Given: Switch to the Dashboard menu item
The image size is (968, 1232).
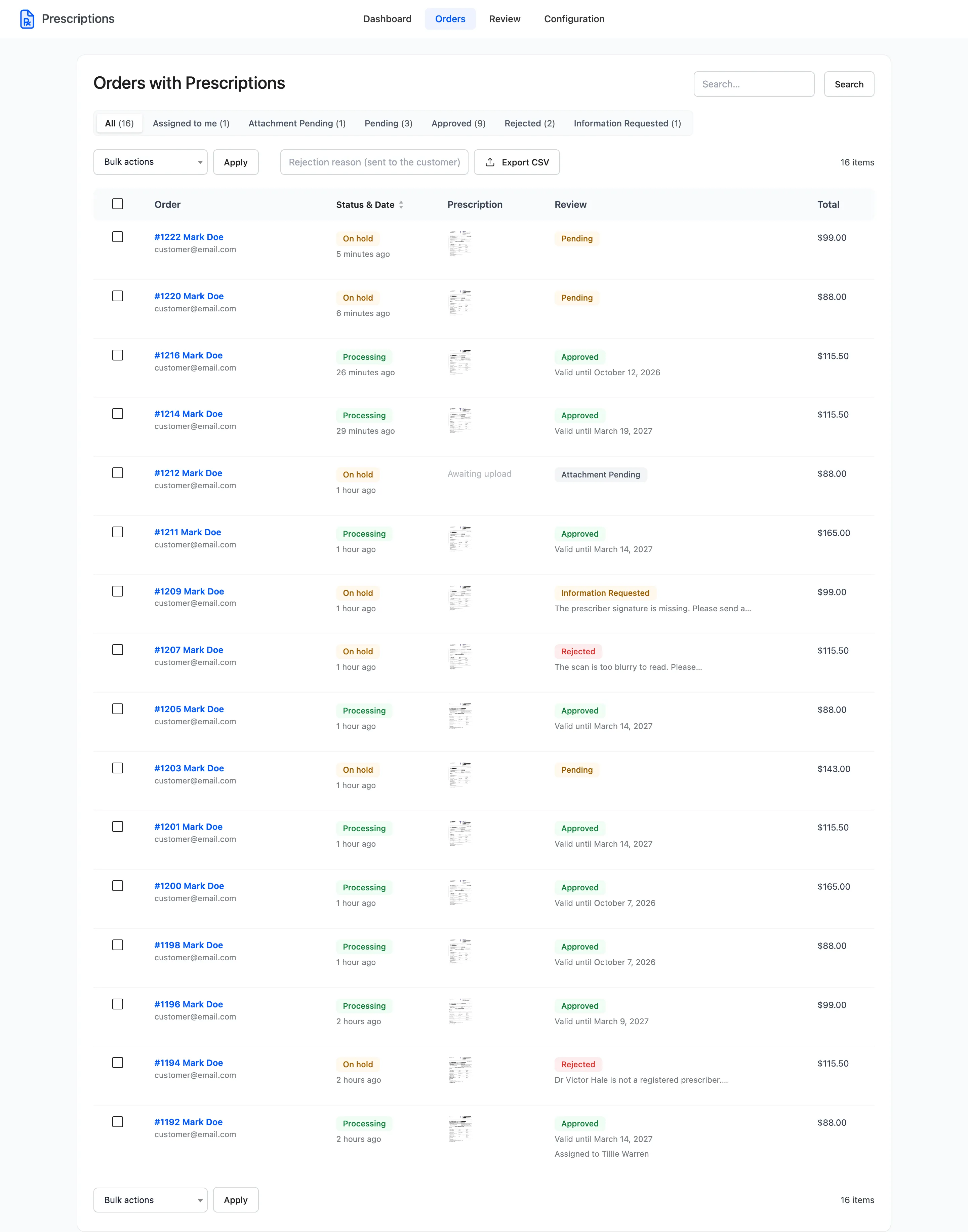Looking at the screenshot, I should (387, 19).
